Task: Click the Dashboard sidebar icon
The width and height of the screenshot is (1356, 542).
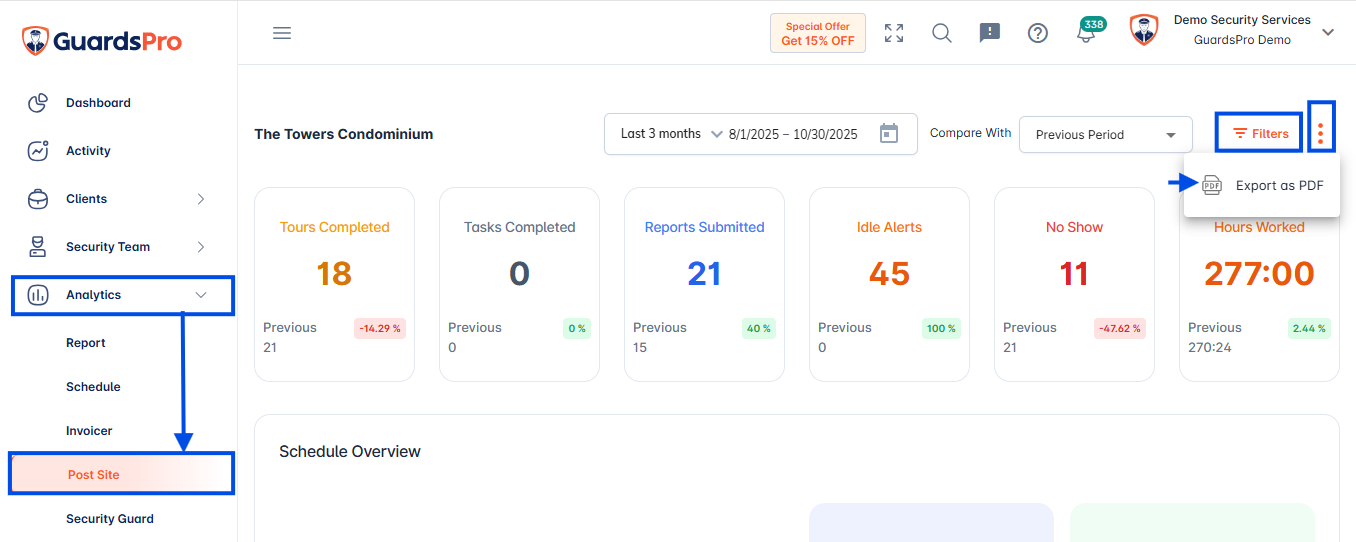Action: (38, 103)
